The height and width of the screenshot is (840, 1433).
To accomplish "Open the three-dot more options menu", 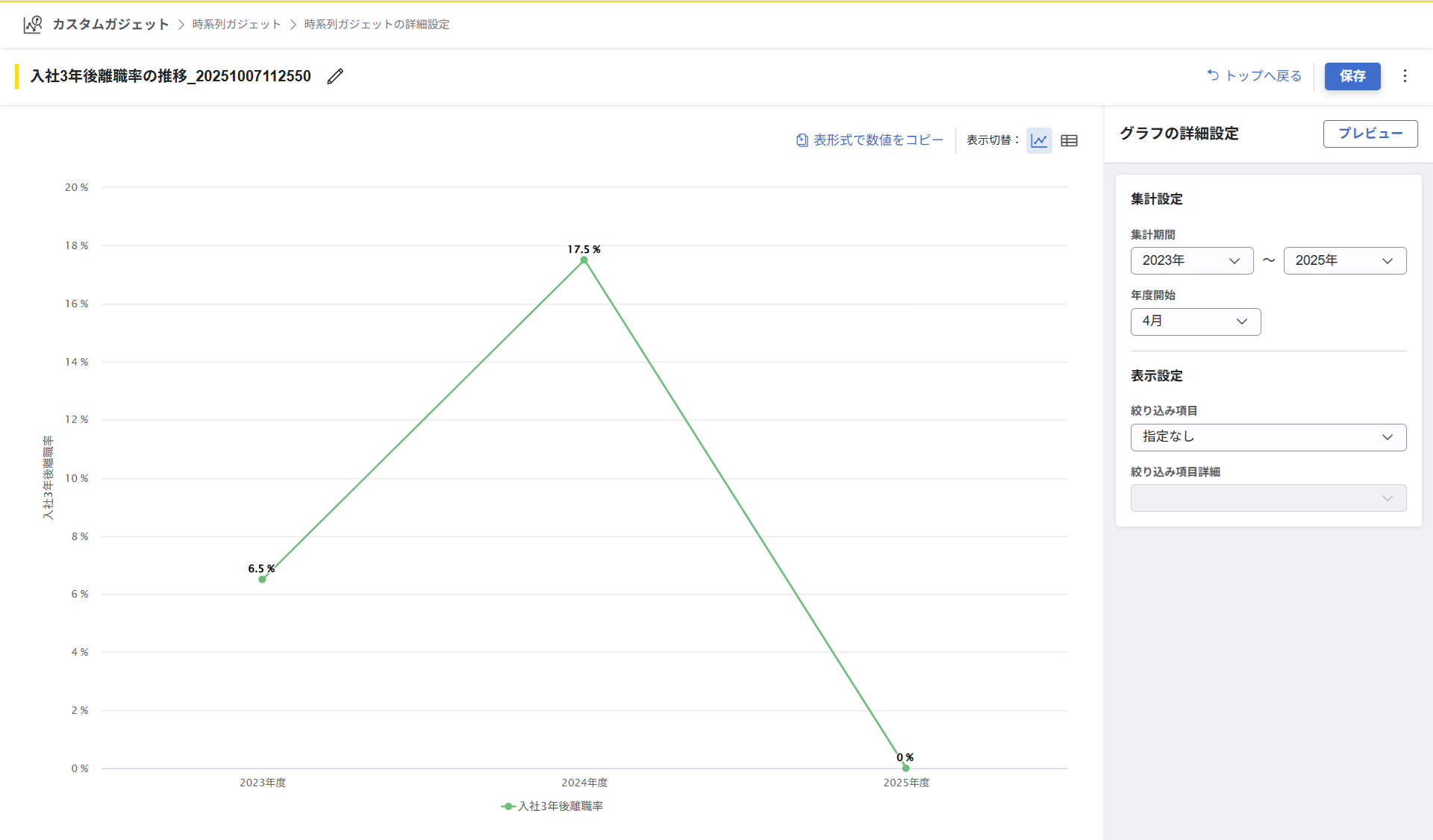I will (1405, 76).
